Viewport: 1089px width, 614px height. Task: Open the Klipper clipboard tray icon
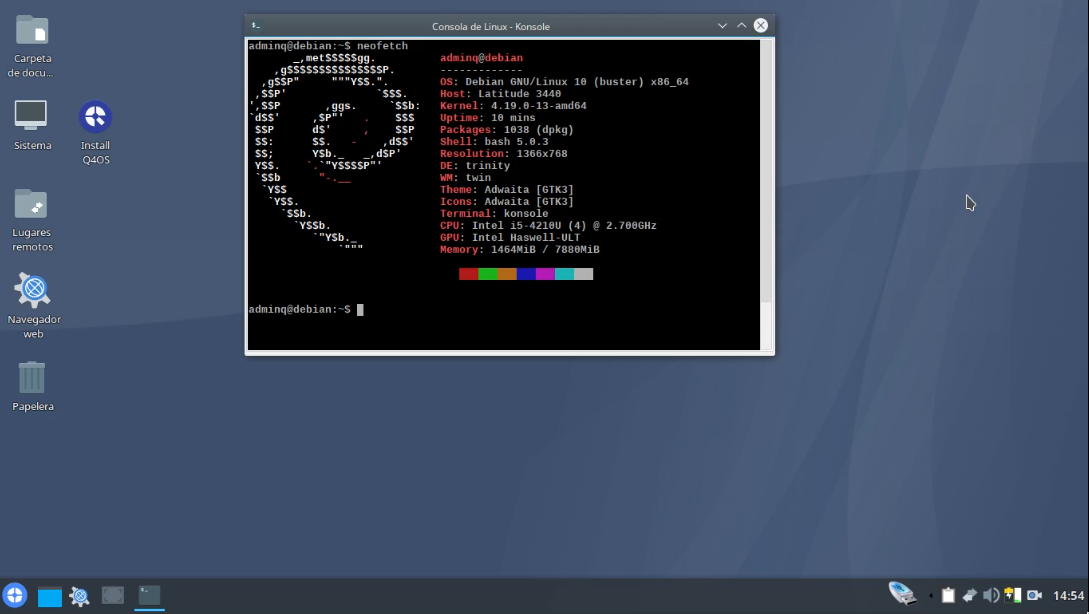(x=947, y=594)
